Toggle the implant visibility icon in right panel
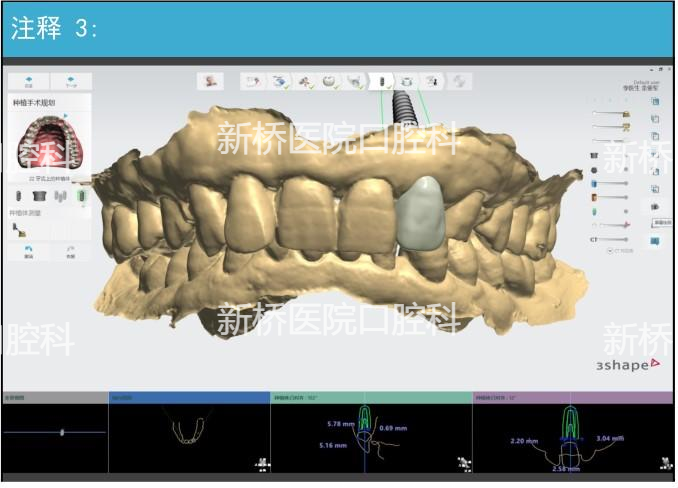This screenshot has width=678, height=488. pos(594,211)
